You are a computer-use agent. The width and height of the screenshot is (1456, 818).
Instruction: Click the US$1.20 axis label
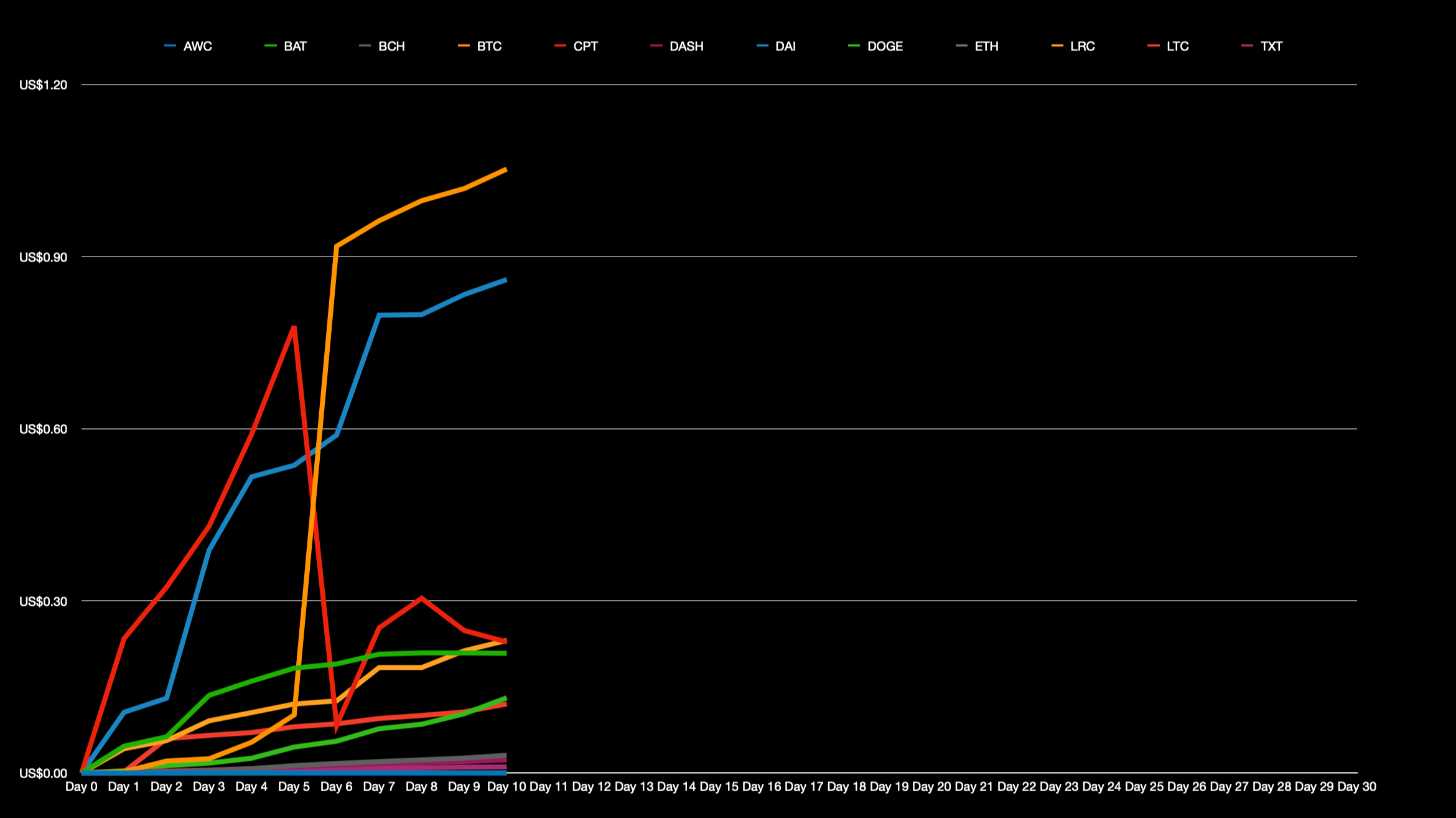[x=43, y=85]
